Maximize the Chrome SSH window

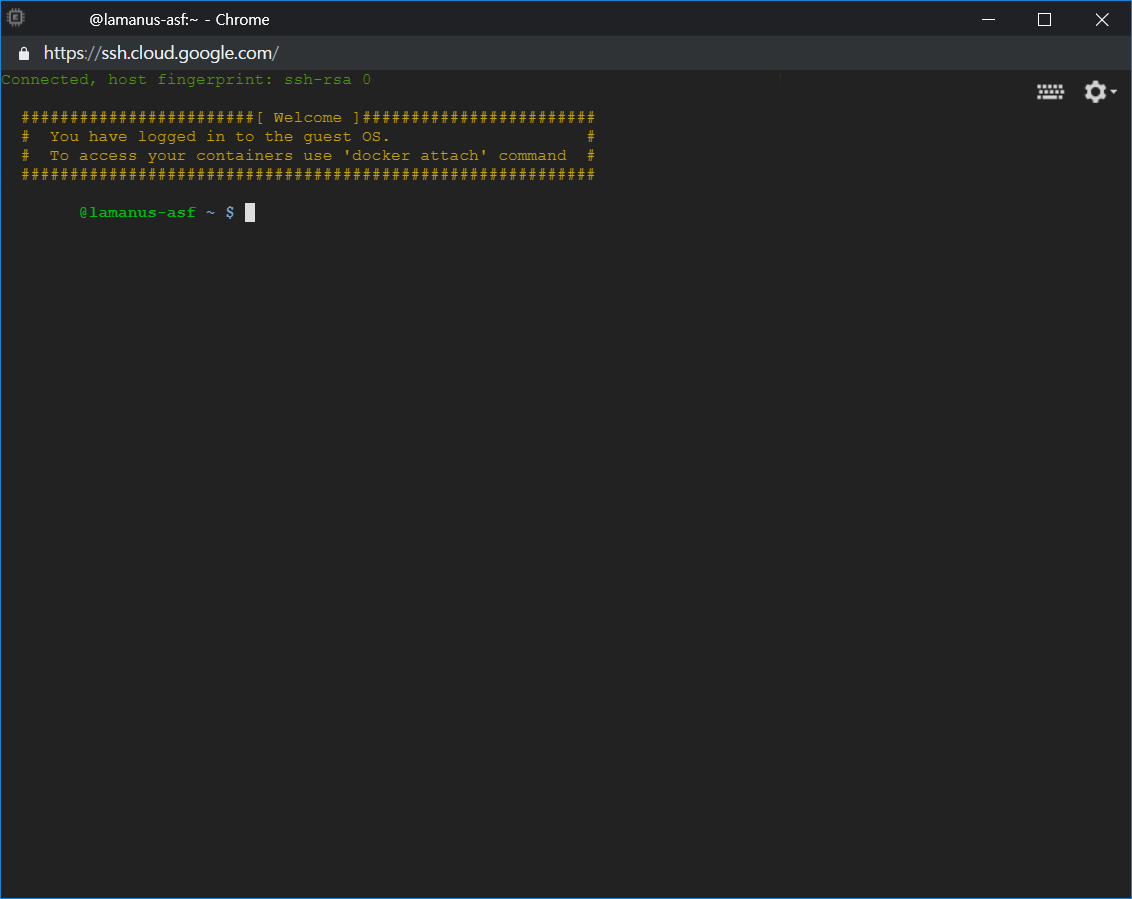pyautogui.click(x=1044, y=19)
